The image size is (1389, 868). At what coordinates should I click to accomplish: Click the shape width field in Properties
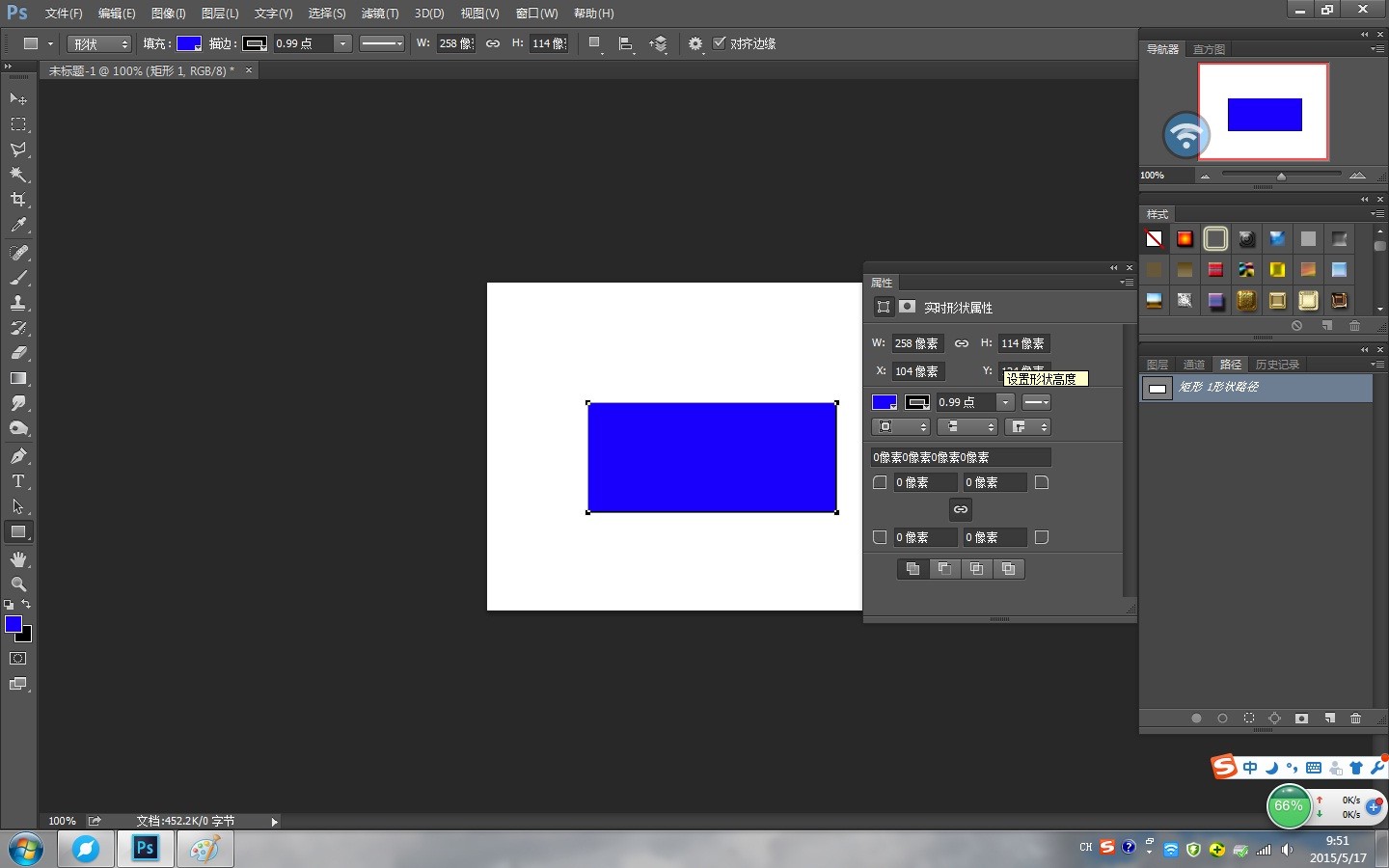[917, 343]
